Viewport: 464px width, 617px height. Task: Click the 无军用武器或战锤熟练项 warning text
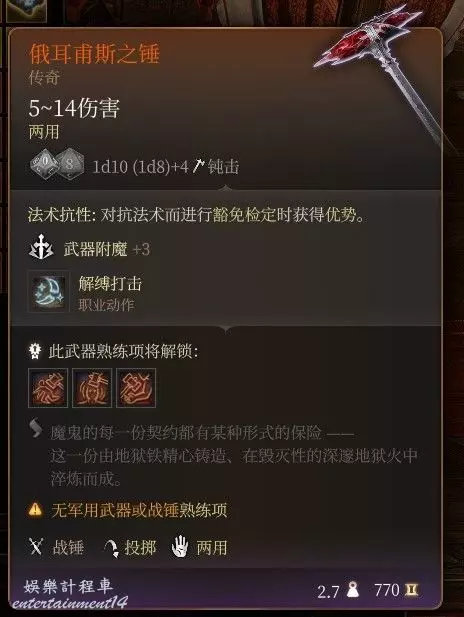coord(139,510)
